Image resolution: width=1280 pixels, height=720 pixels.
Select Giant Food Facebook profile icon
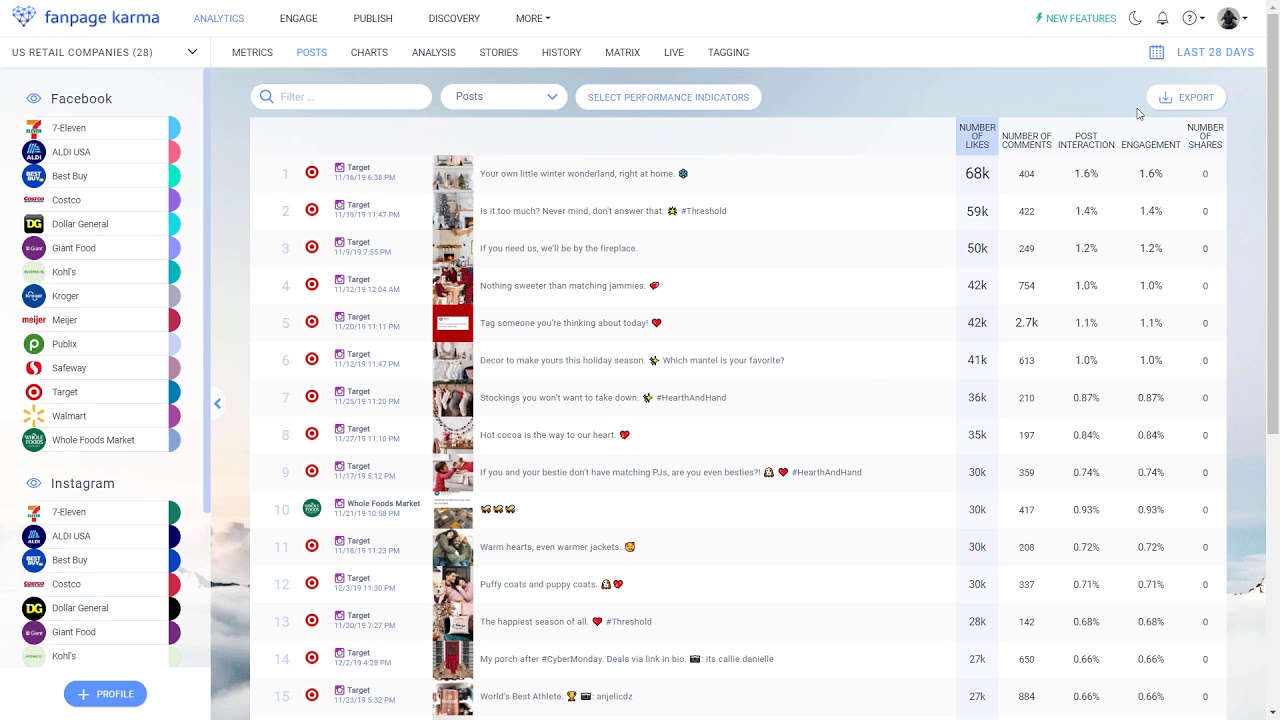(x=34, y=248)
